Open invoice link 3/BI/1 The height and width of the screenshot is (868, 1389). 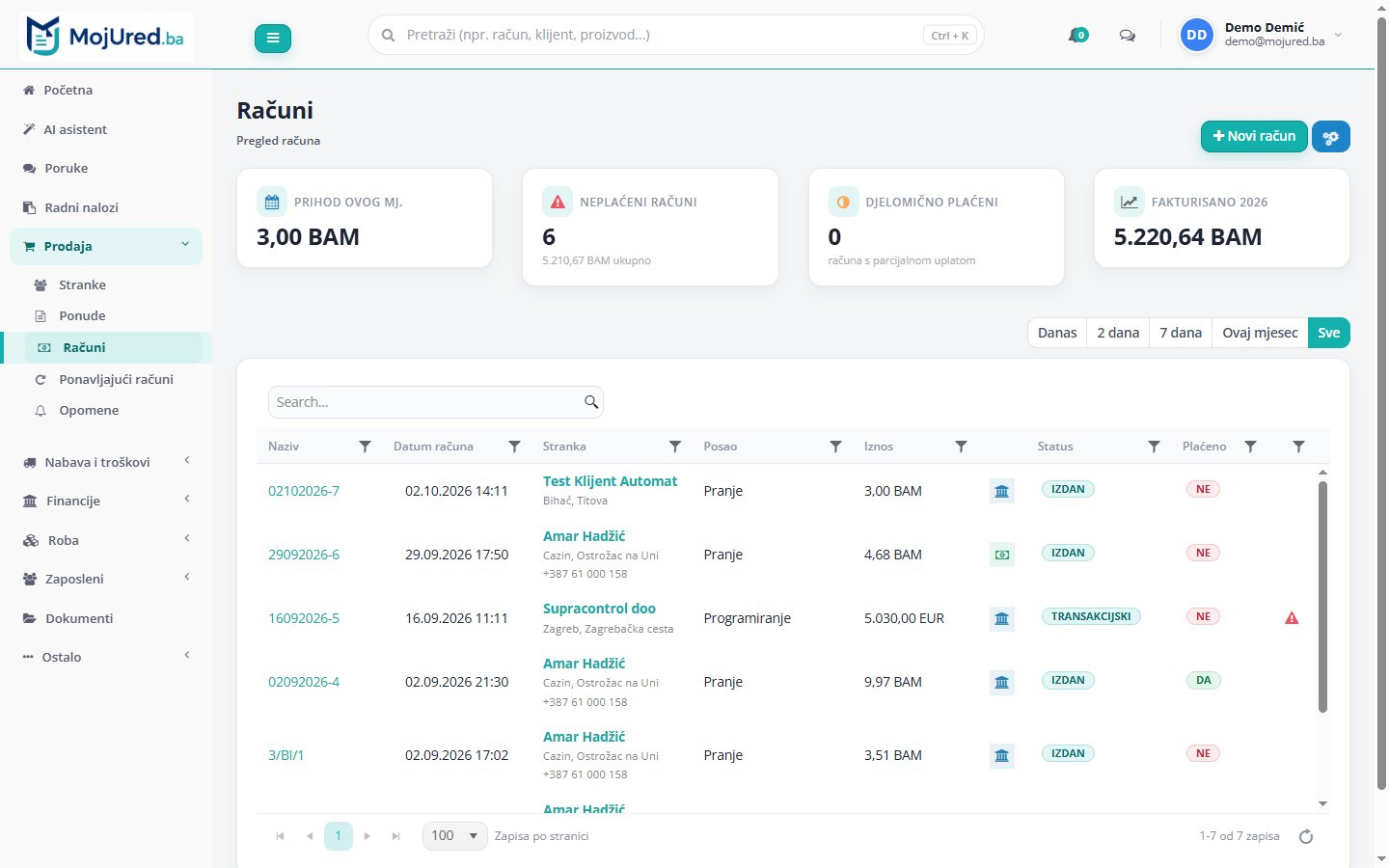coord(286,755)
